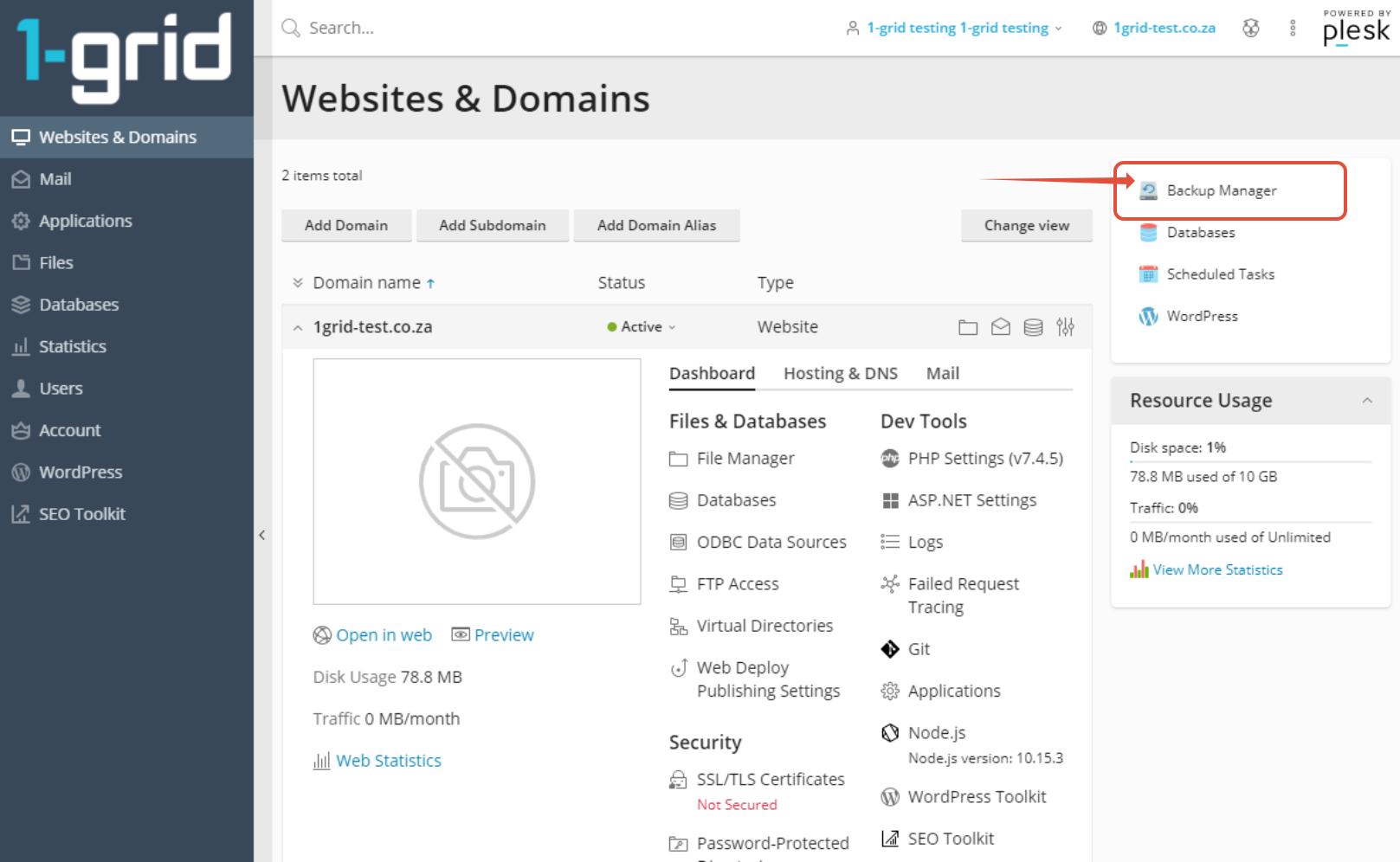Open the three-dot more menu in top bar

(1293, 28)
